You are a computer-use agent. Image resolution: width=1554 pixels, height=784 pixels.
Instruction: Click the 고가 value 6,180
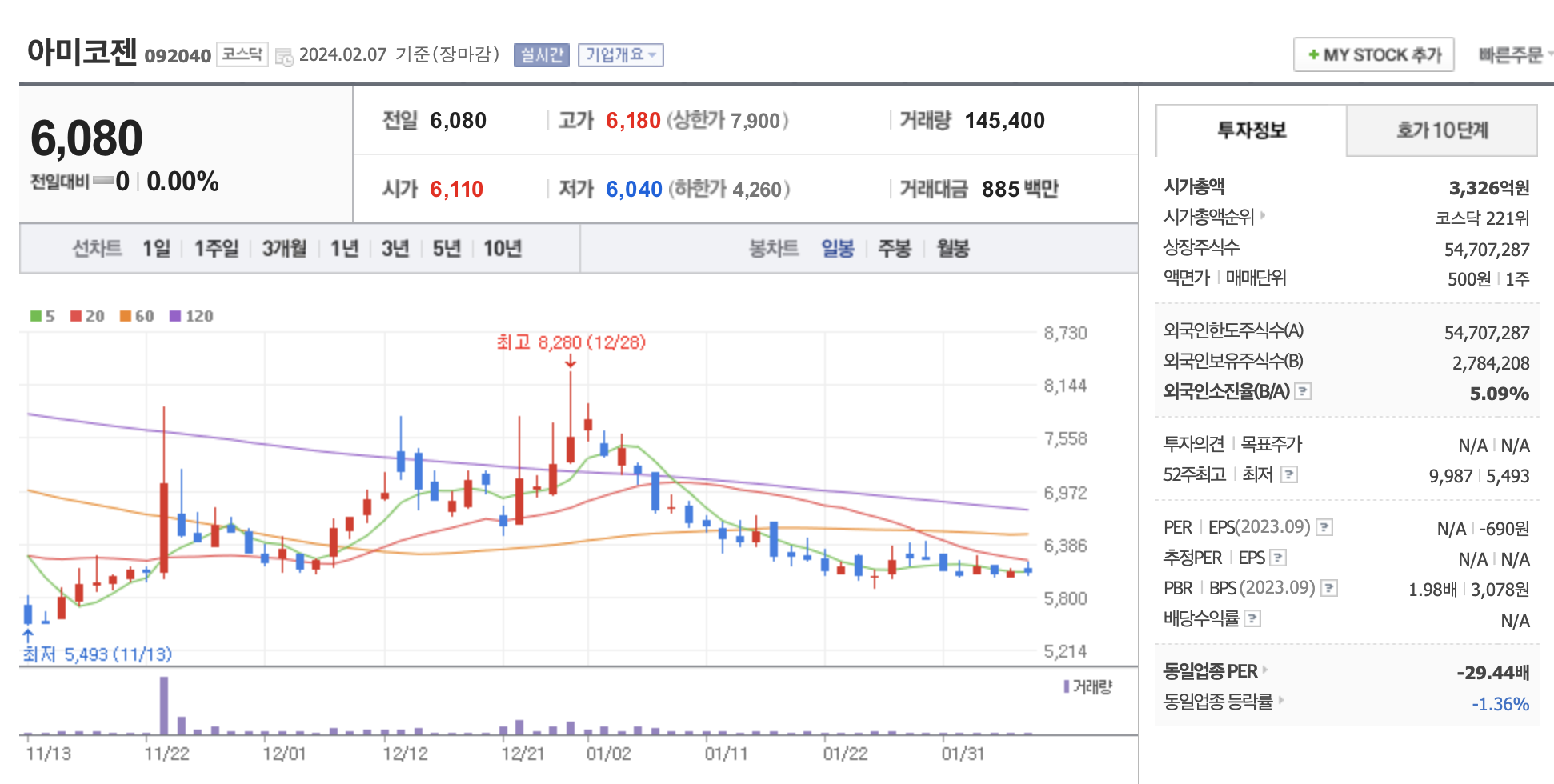(x=633, y=121)
